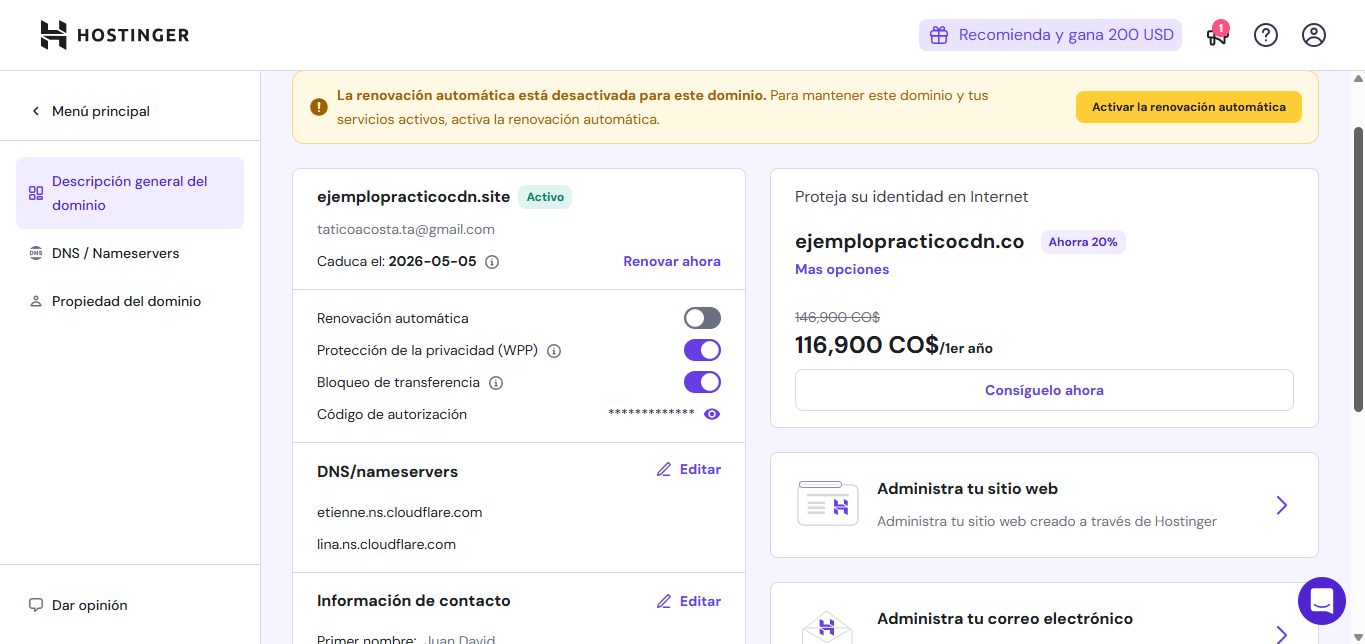Select Descripción general del dominio menu
The image size is (1365, 644).
click(x=130, y=193)
